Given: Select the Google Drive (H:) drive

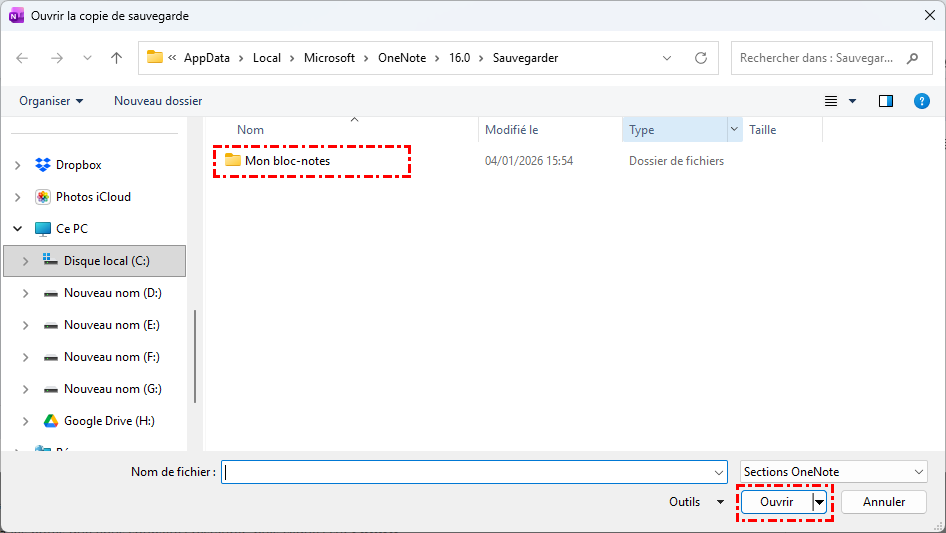Looking at the screenshot, I should tap(109, 421).
